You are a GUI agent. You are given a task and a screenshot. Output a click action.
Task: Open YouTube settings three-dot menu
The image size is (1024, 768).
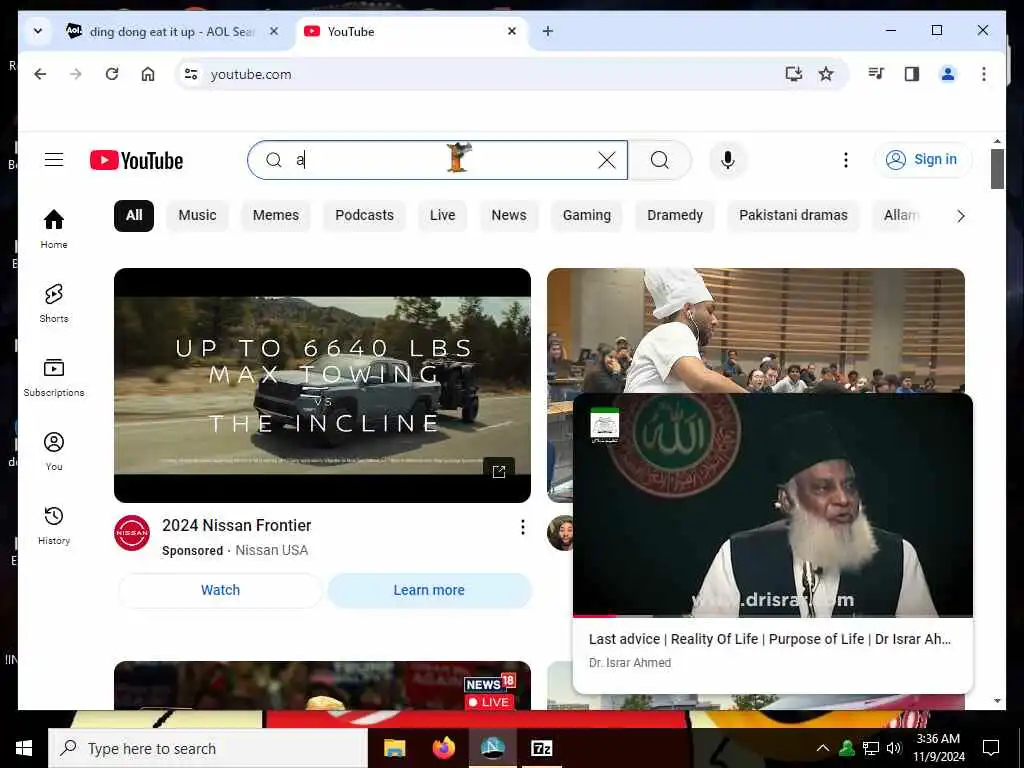846,160
